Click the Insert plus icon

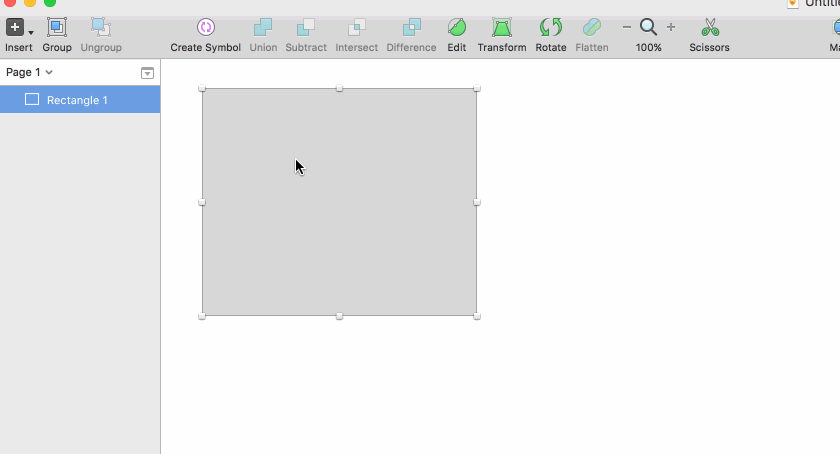click(15, 27)
